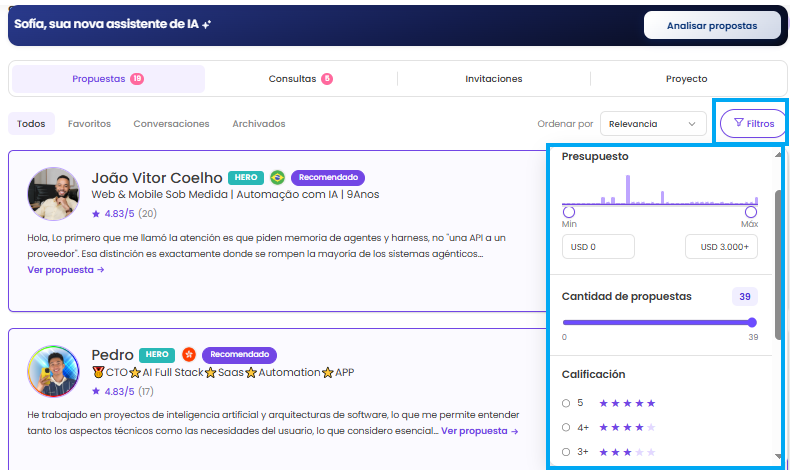The height and width of the screenshot is (470, 790).
Task: Switch to the Consultas tab
Action: [301, 79]
